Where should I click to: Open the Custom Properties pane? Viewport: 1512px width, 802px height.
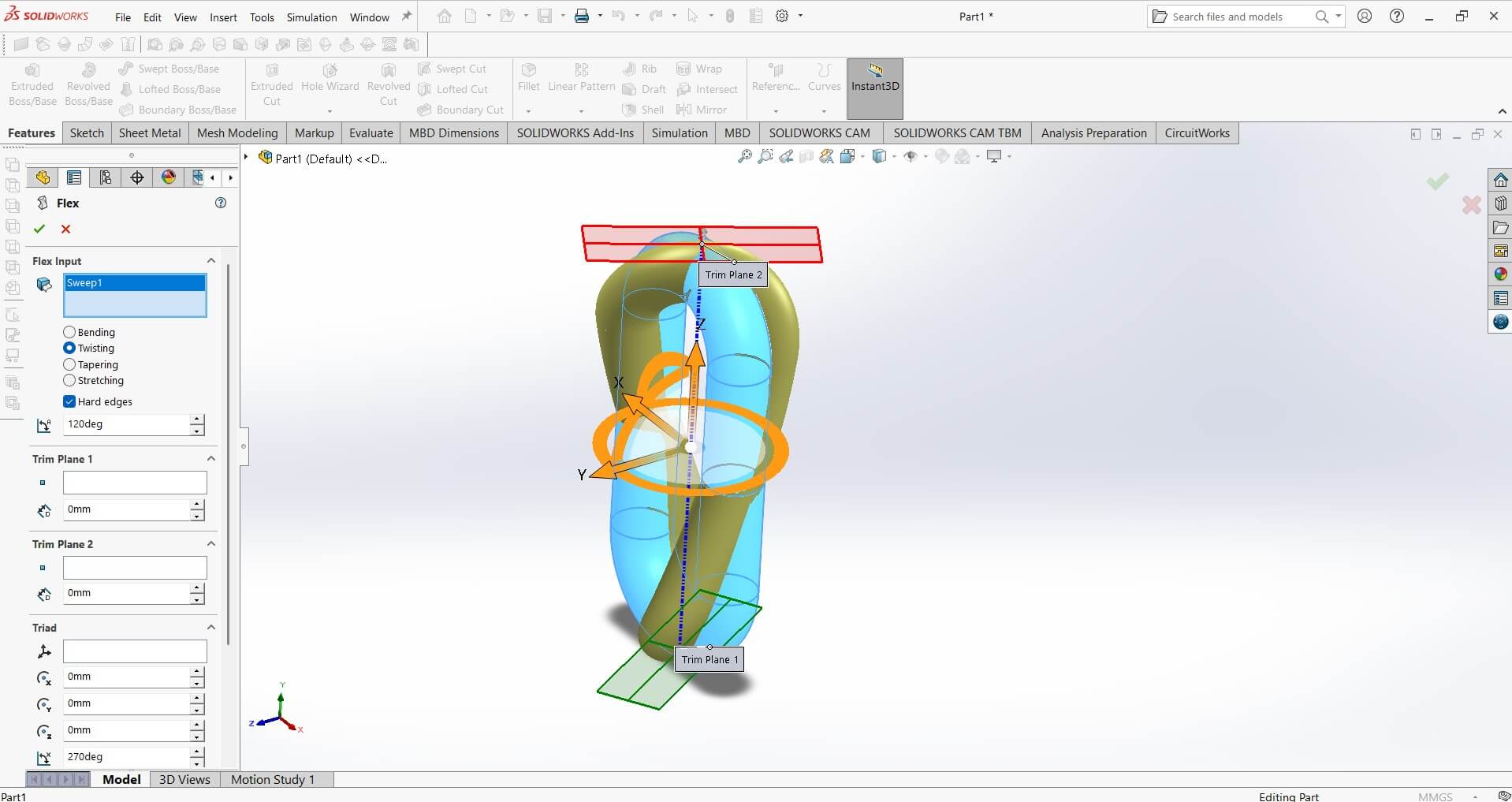(x=1500, y=298)
